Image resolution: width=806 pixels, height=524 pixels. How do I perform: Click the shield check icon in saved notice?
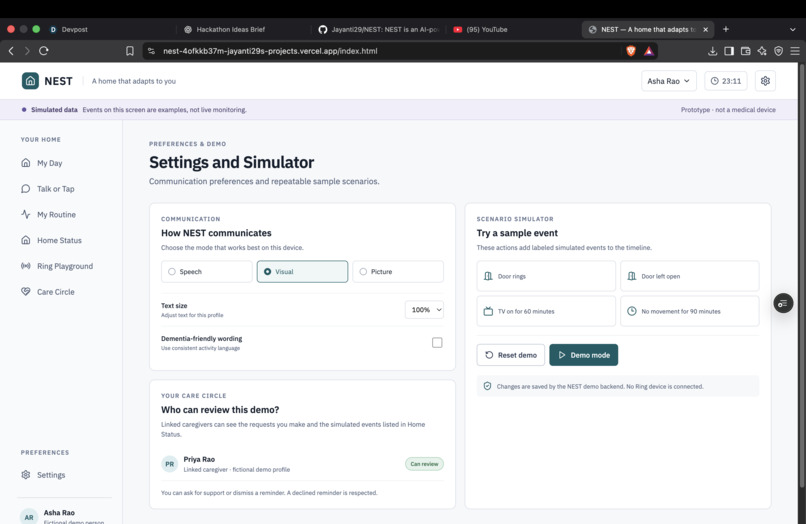coord(487,386)
